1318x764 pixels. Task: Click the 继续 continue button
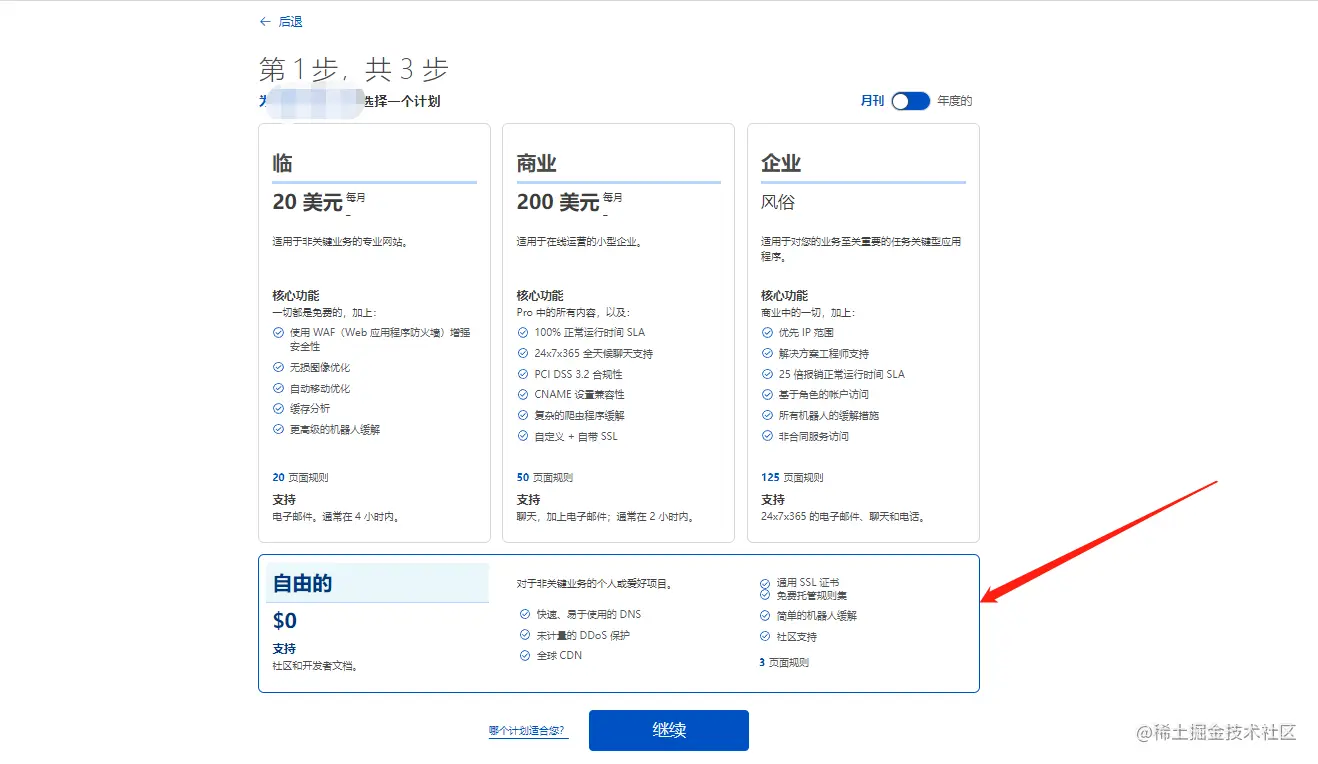pyautogui.click(x=668, y=730)
